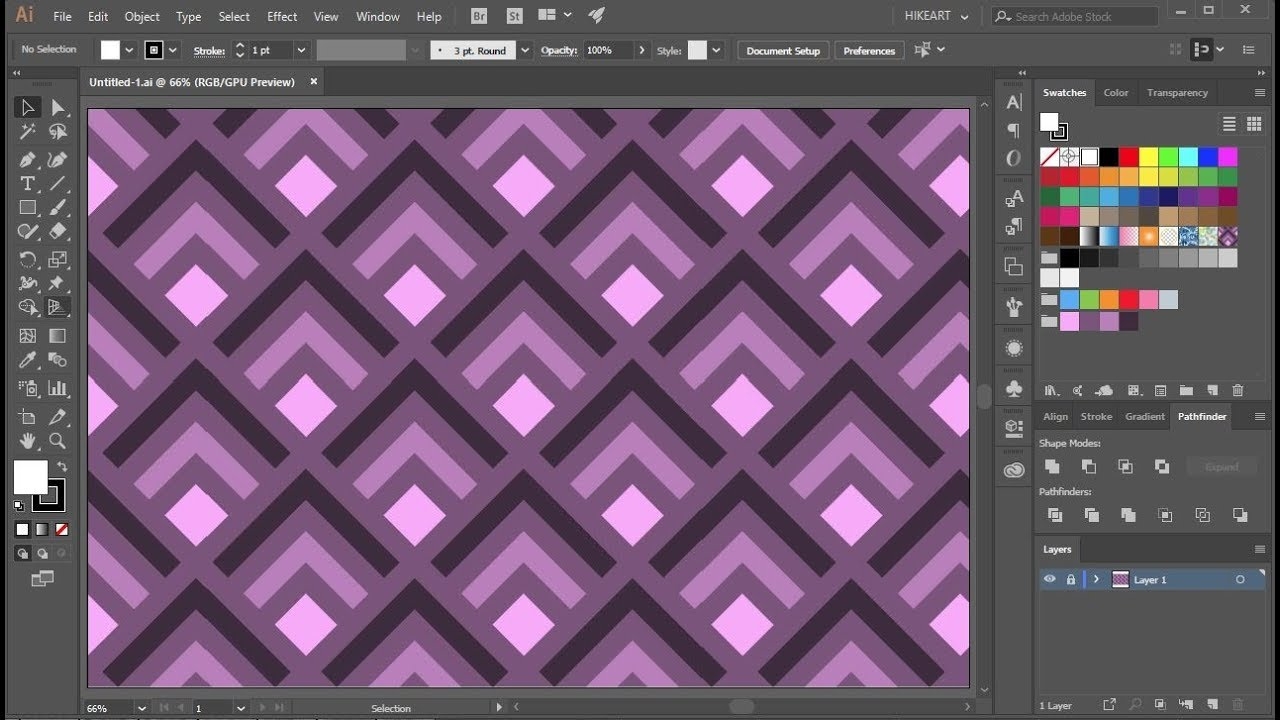
Task: Click the Minus Front shape mode
Action: pyautogui.click(x=1088, y=466)
